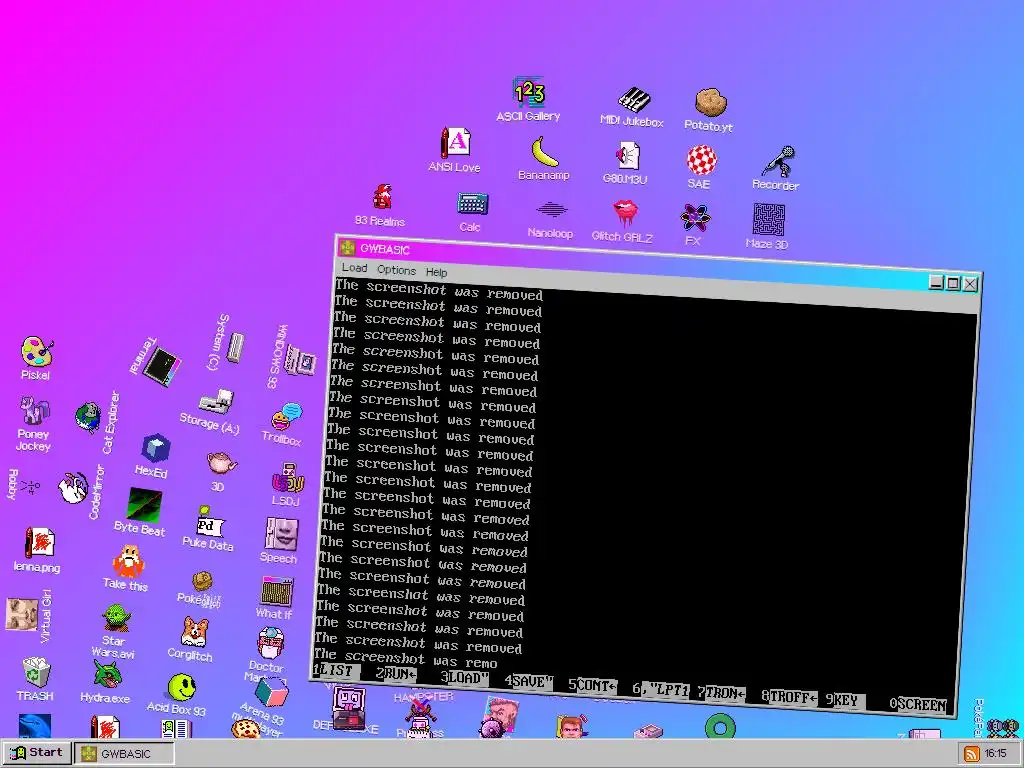
Task: Select GWBASIC taskbar button
Action: tap(124, 753)
